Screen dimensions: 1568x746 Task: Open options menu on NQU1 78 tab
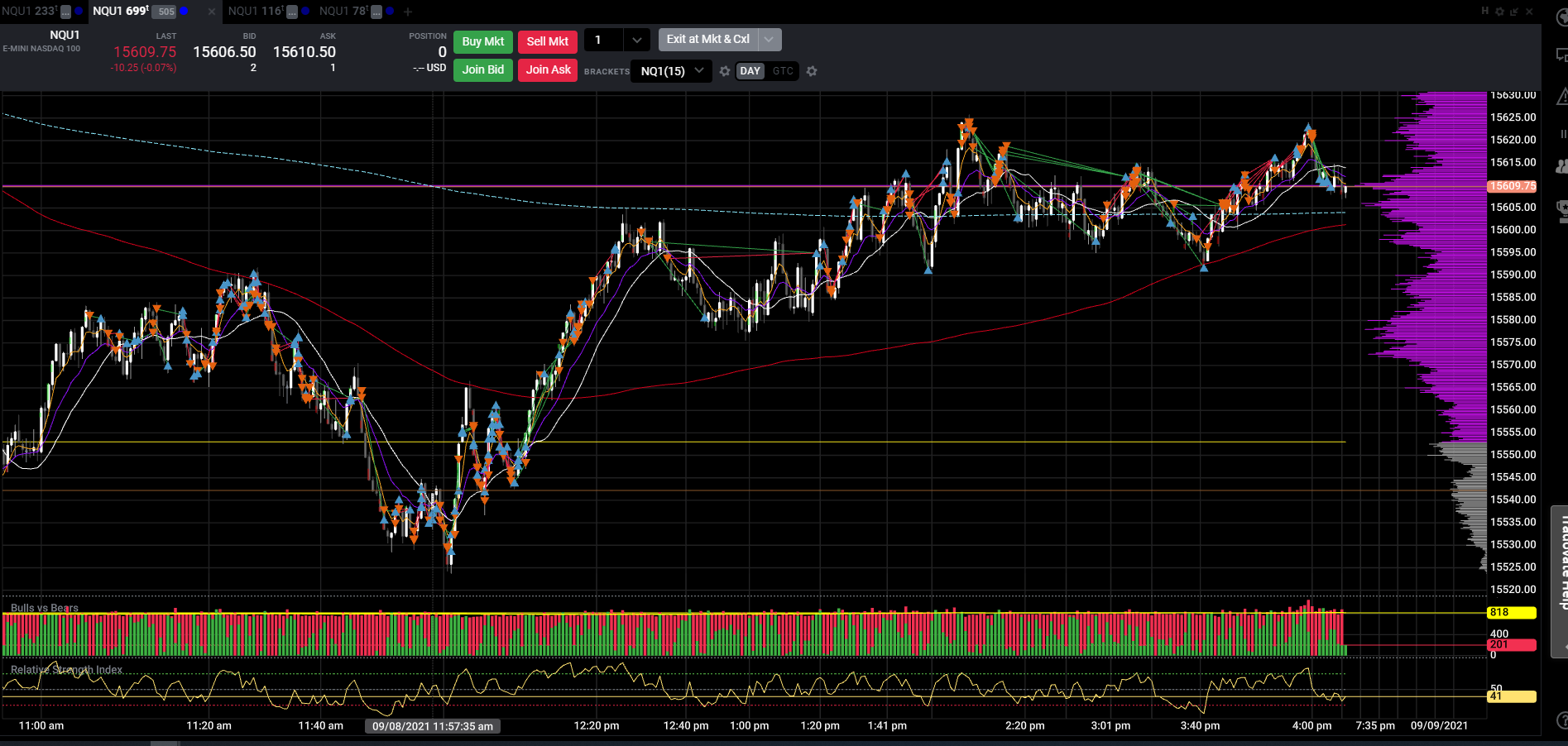376,12
